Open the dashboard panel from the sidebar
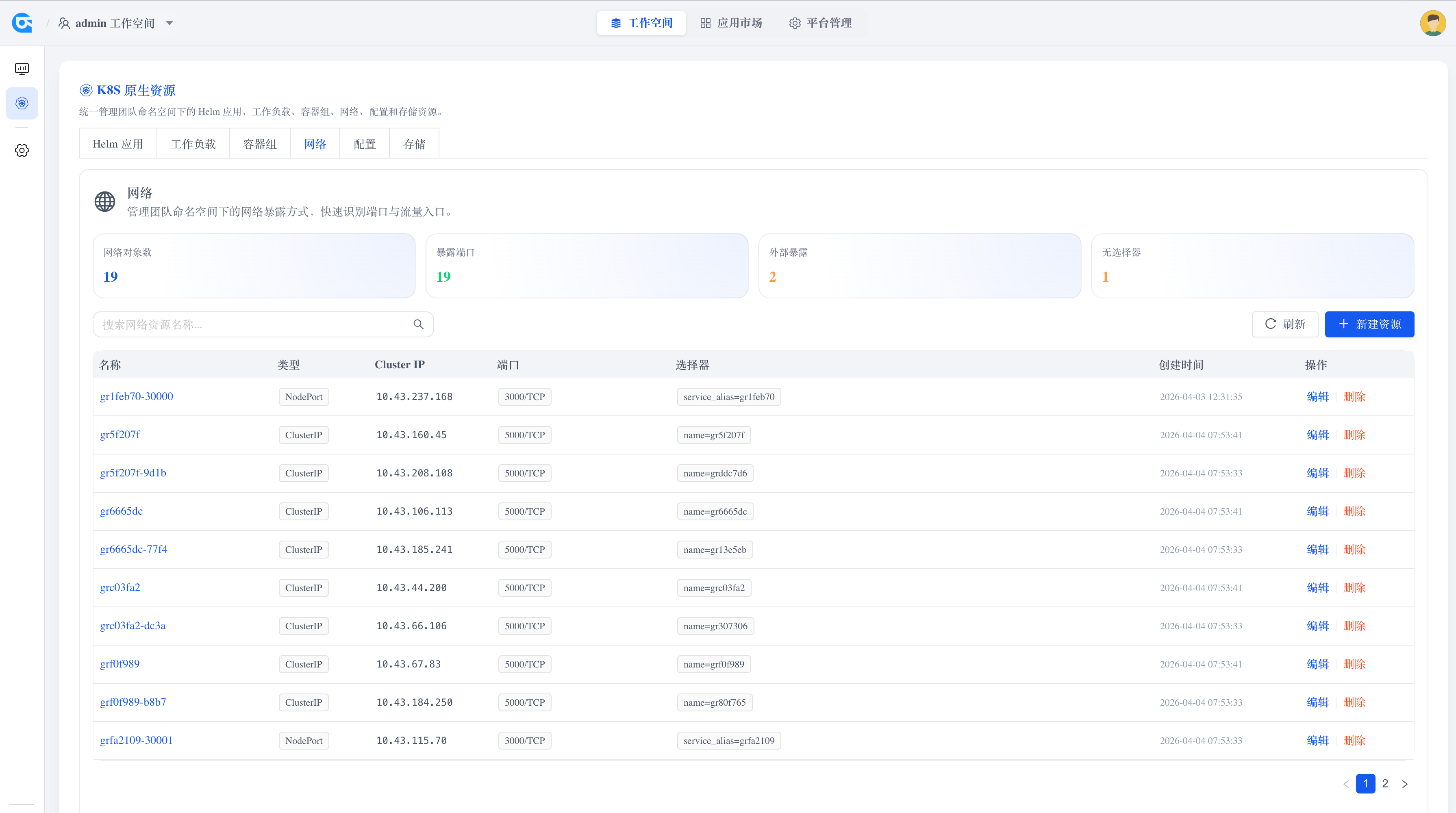 tap(22, 68)
